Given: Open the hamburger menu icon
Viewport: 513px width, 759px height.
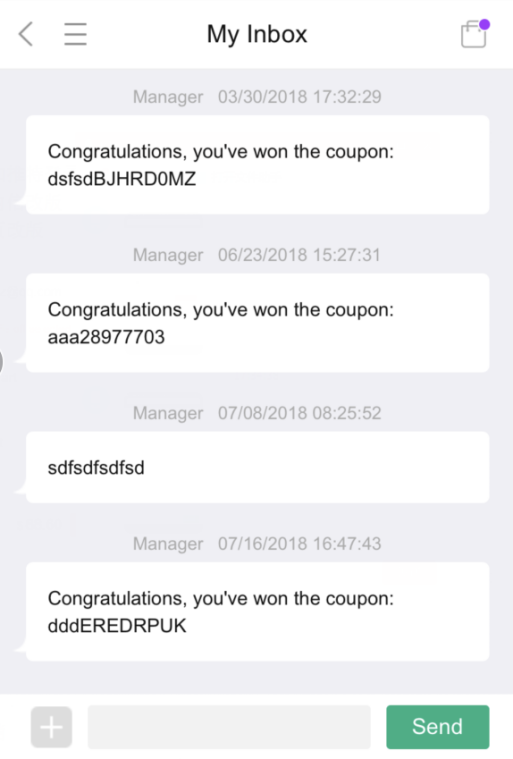Looking at the screenshot, I should (75, 34).
